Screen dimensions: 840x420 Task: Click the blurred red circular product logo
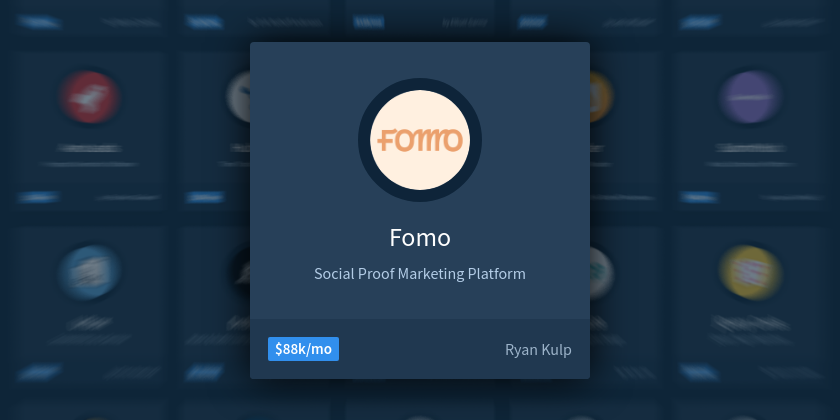[x=89, y=97]
